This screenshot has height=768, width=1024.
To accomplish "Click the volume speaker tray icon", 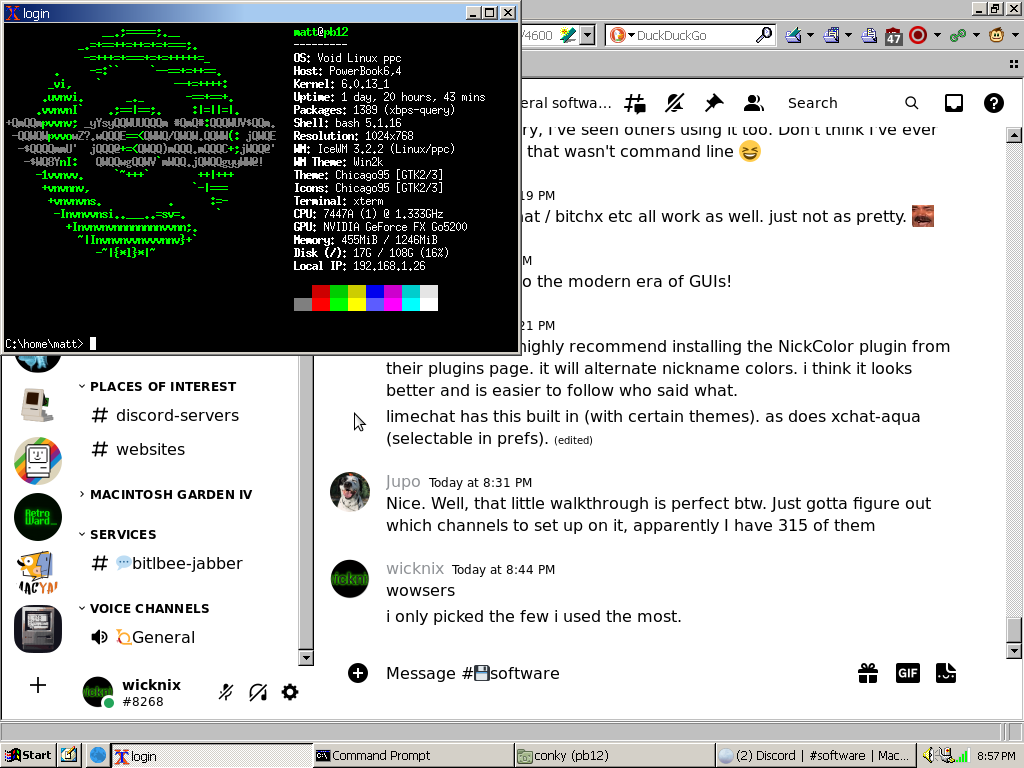I will point(928,756).
